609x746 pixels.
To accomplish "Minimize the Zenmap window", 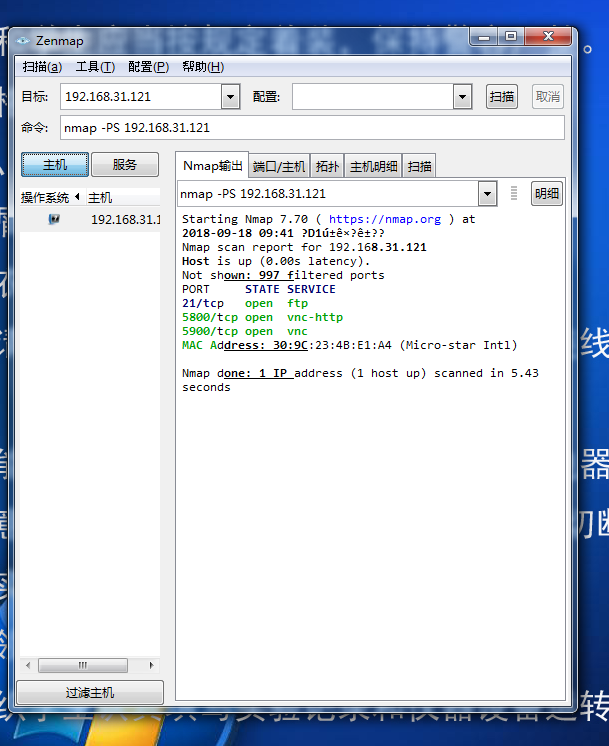I will pos(484,36).
